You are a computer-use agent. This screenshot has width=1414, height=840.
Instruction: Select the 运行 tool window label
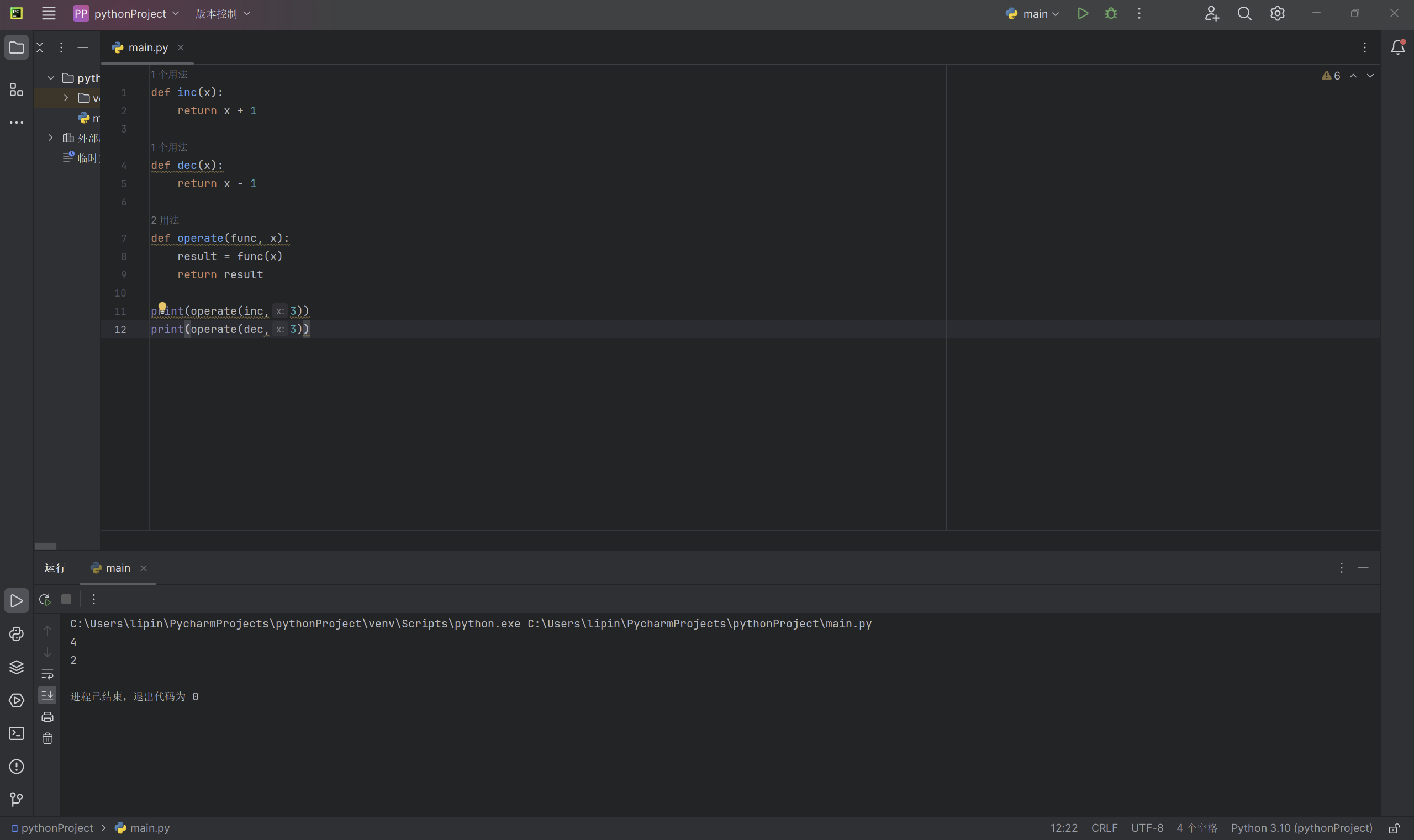pos(55,568)
